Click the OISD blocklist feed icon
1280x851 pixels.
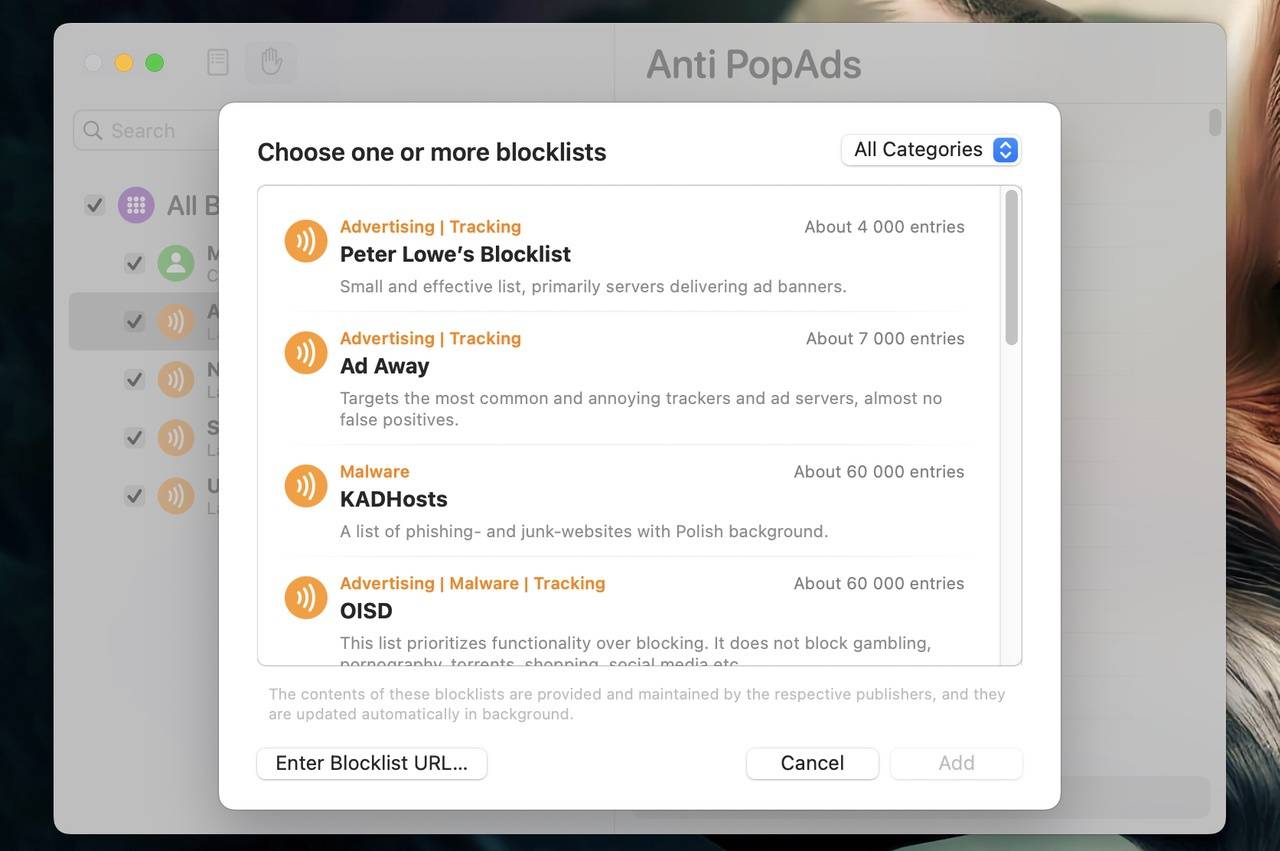(306, 598)
